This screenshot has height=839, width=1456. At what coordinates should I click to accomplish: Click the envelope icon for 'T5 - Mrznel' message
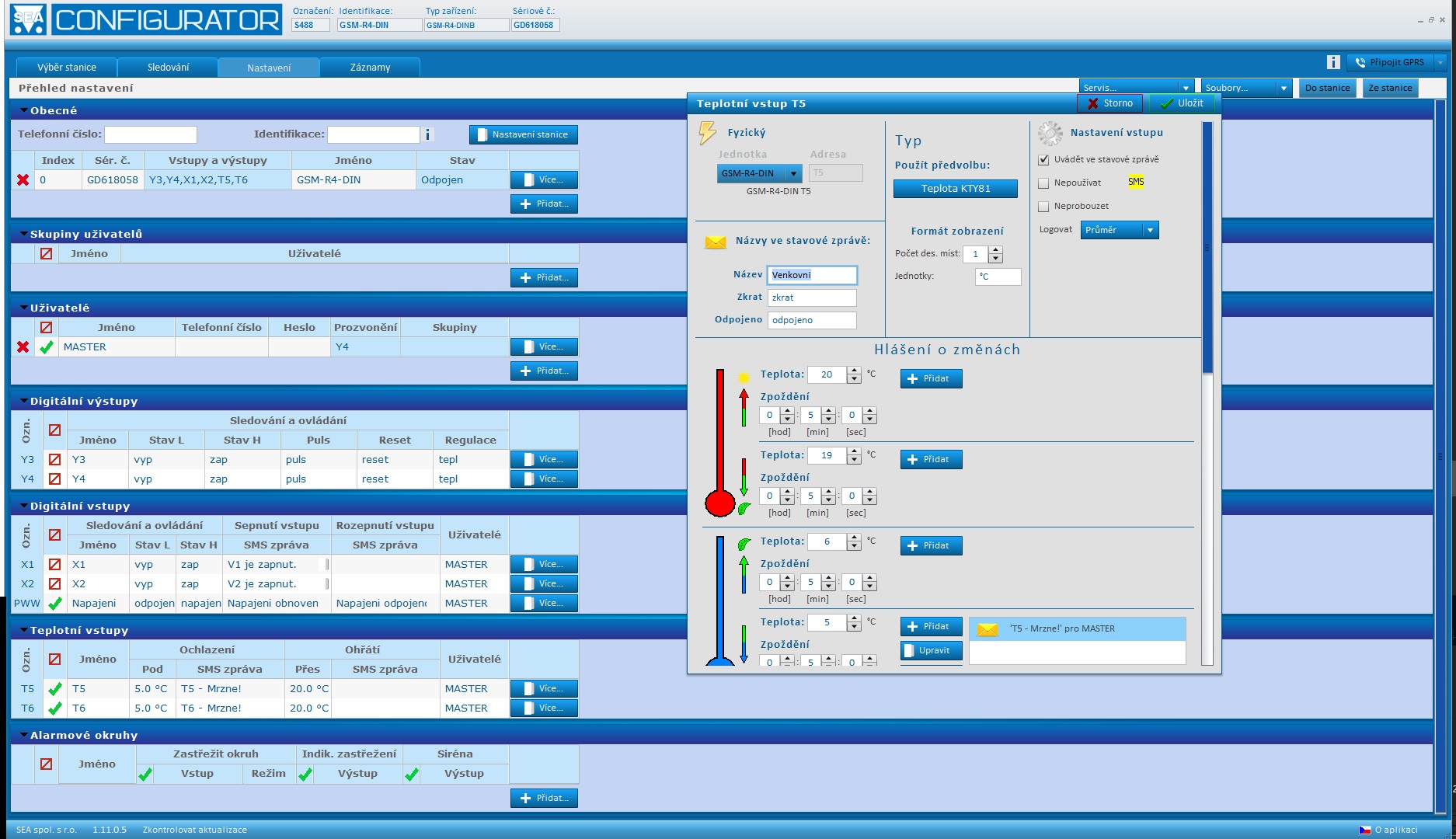988,629
